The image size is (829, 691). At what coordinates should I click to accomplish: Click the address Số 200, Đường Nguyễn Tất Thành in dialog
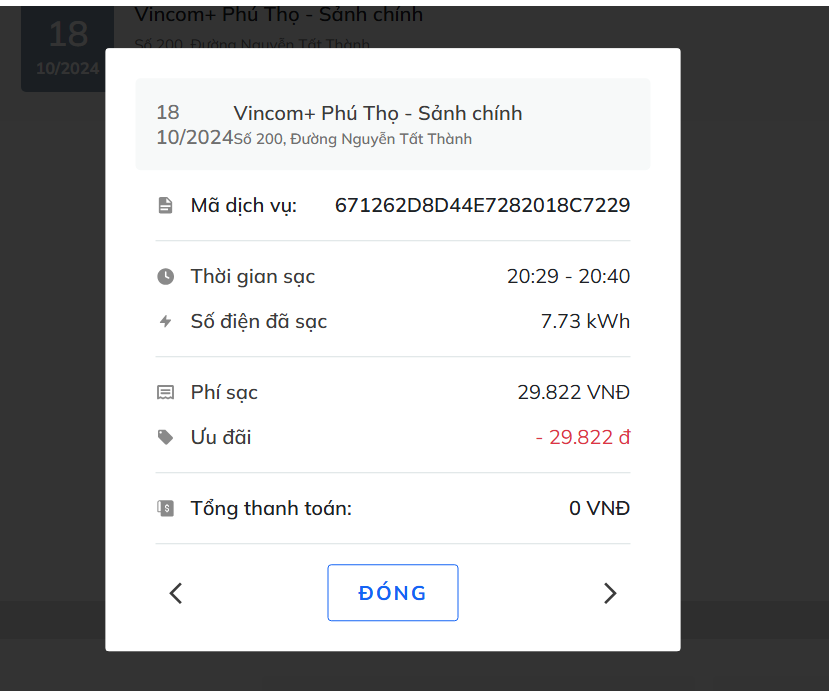pyautogui.click(x=353, y=139)
